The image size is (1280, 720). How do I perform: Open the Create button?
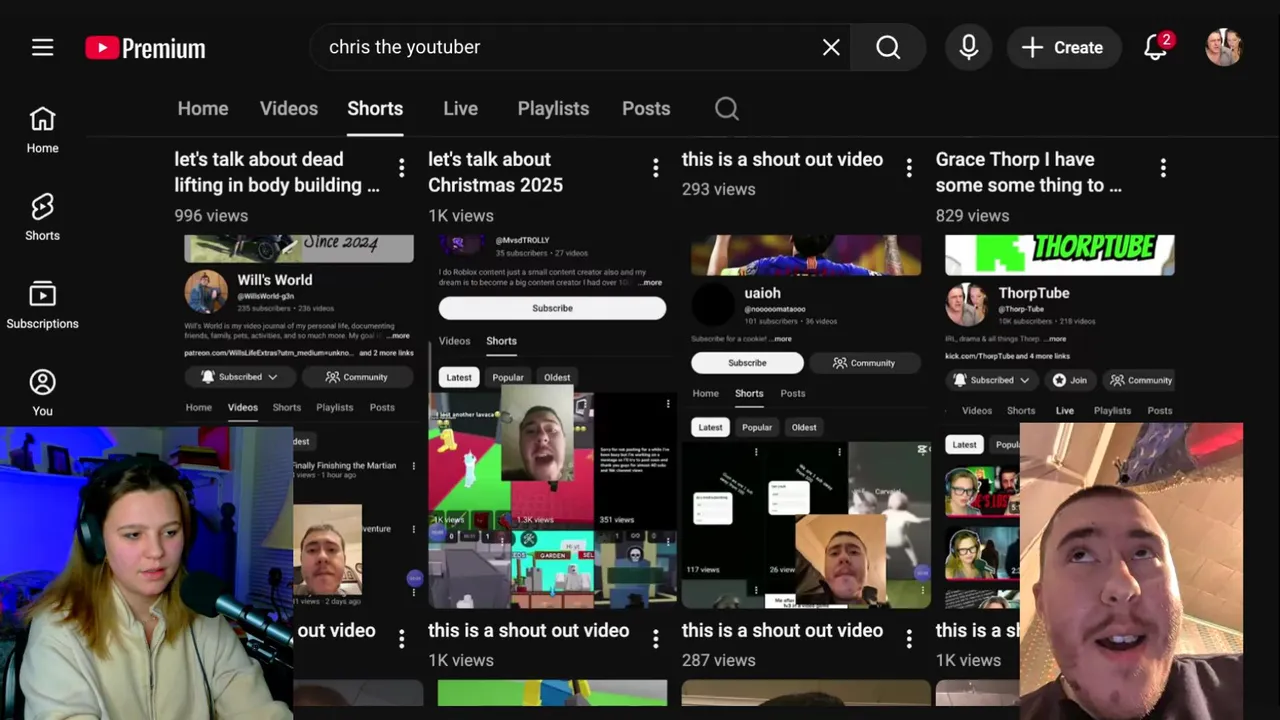pyautogui.click(x=1063, y=47)
